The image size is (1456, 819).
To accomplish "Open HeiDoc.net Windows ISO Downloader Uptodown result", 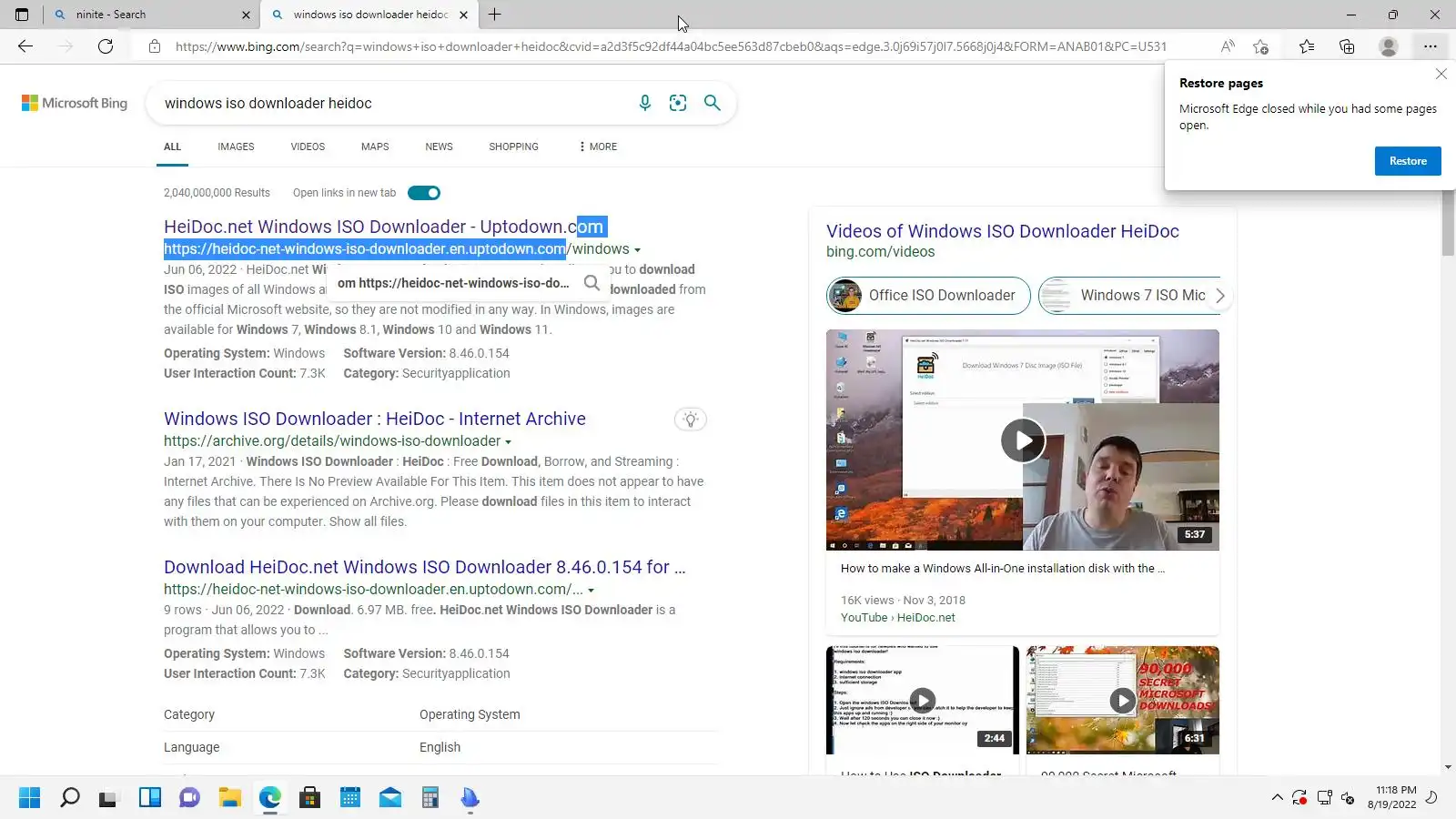I will pos(385,227).
